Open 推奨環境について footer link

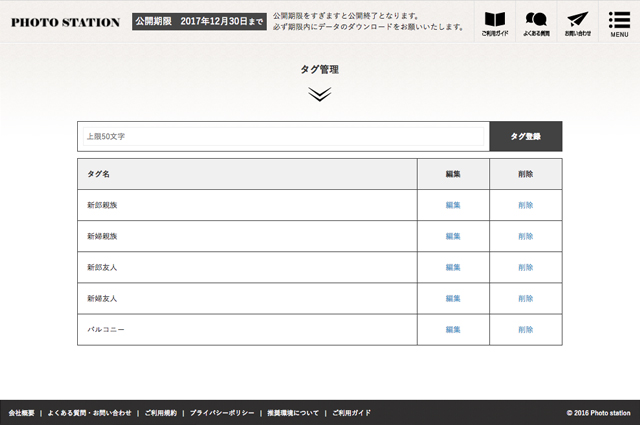[293, 412]
